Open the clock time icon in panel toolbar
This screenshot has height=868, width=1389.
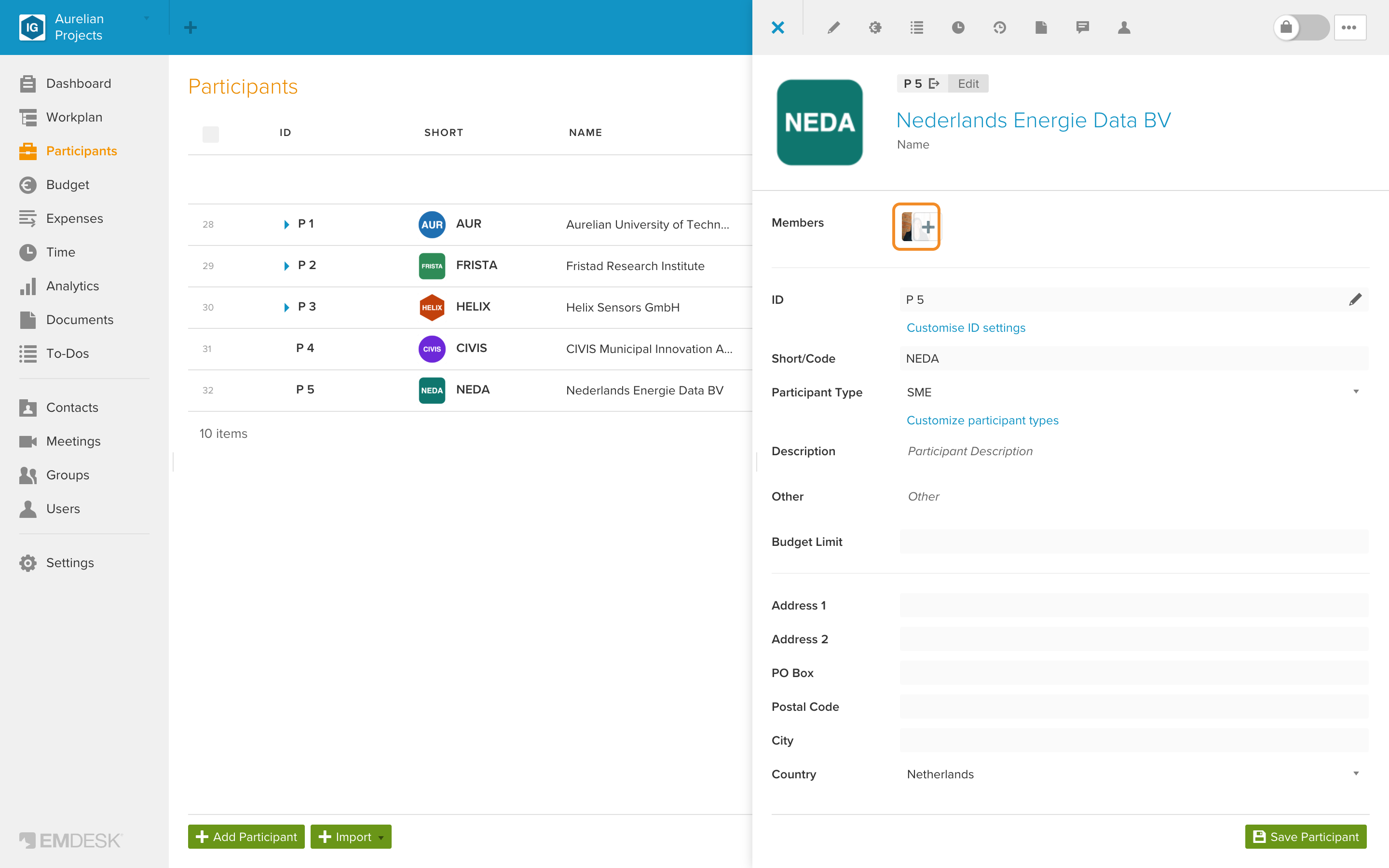click(958, 27)
